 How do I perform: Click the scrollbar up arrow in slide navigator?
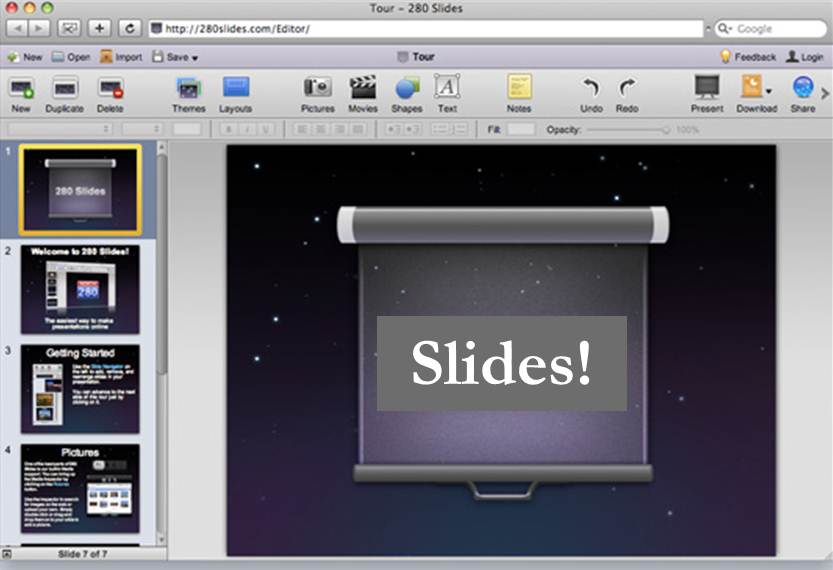coord(162,146)
